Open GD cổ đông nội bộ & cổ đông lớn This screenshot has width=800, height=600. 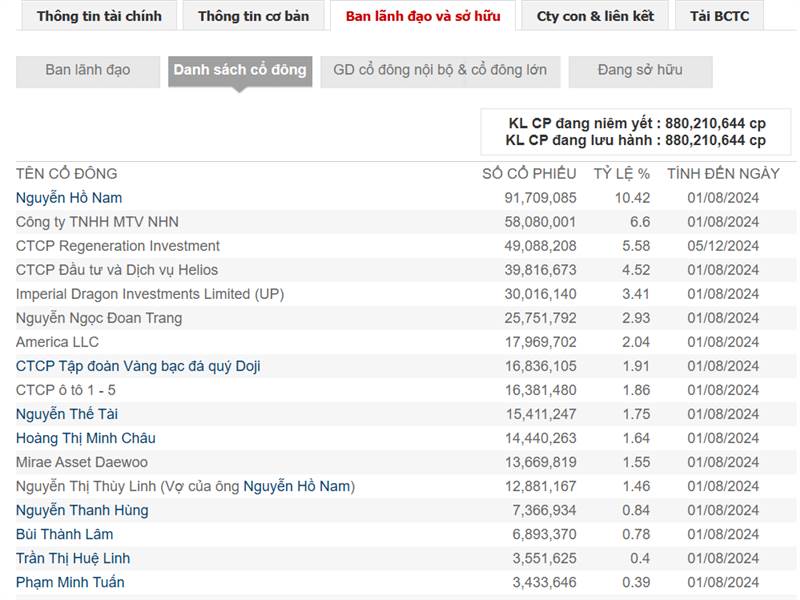440,70
